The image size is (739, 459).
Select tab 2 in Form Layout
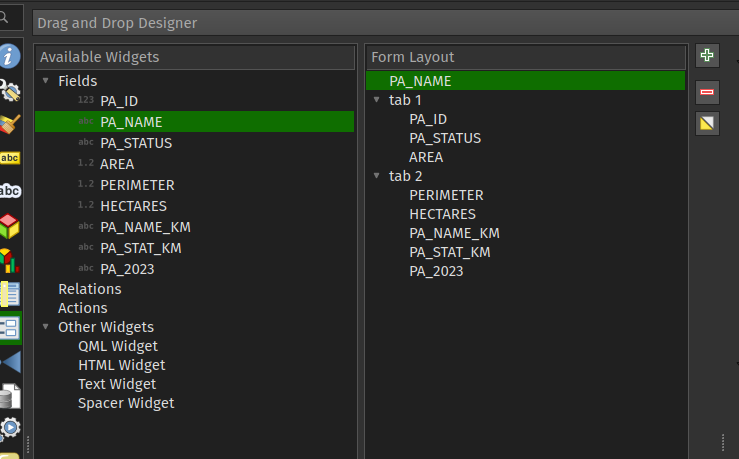405,177
